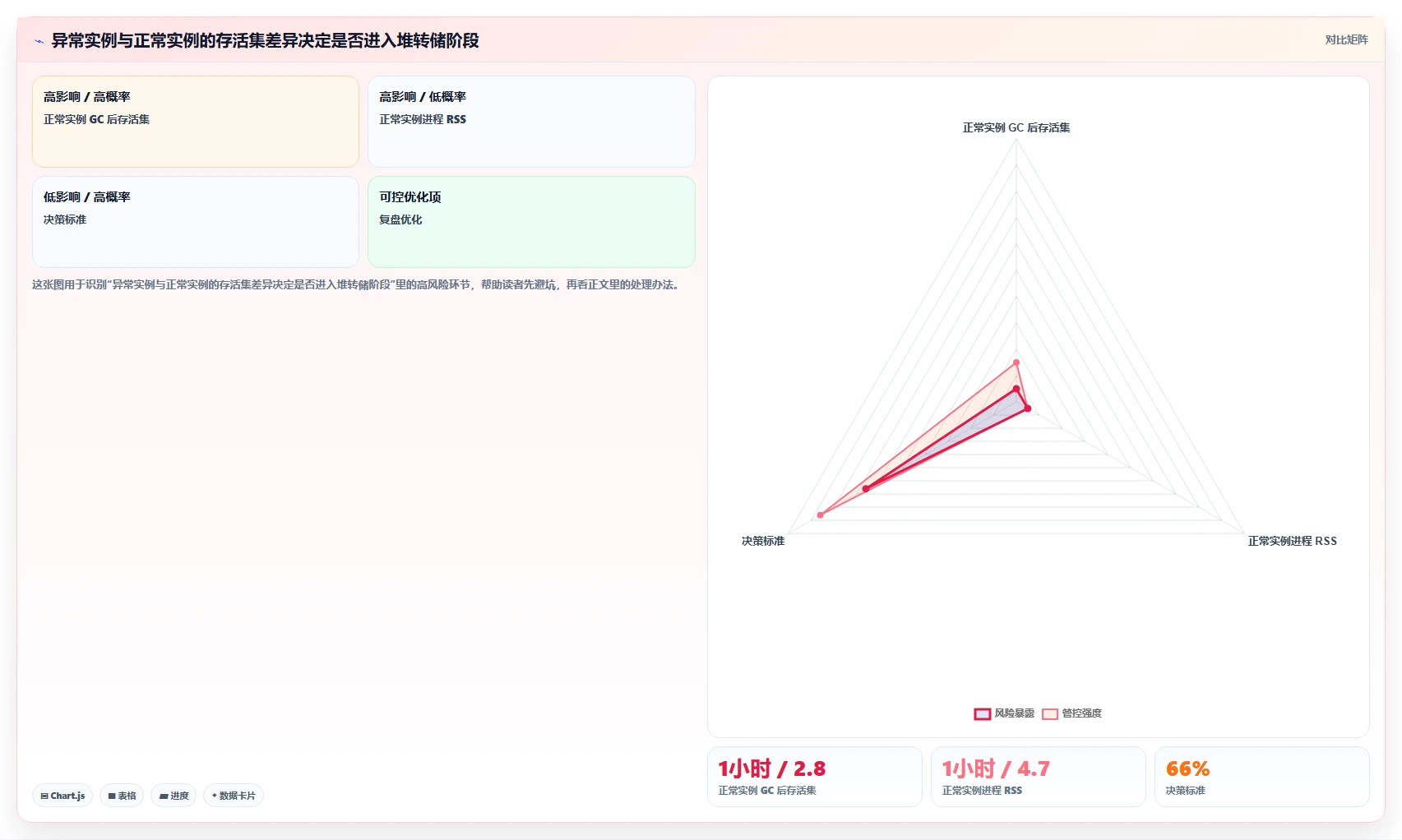
Task: Select the 高影响 / 高概率 card
Action: coord(196,122)
